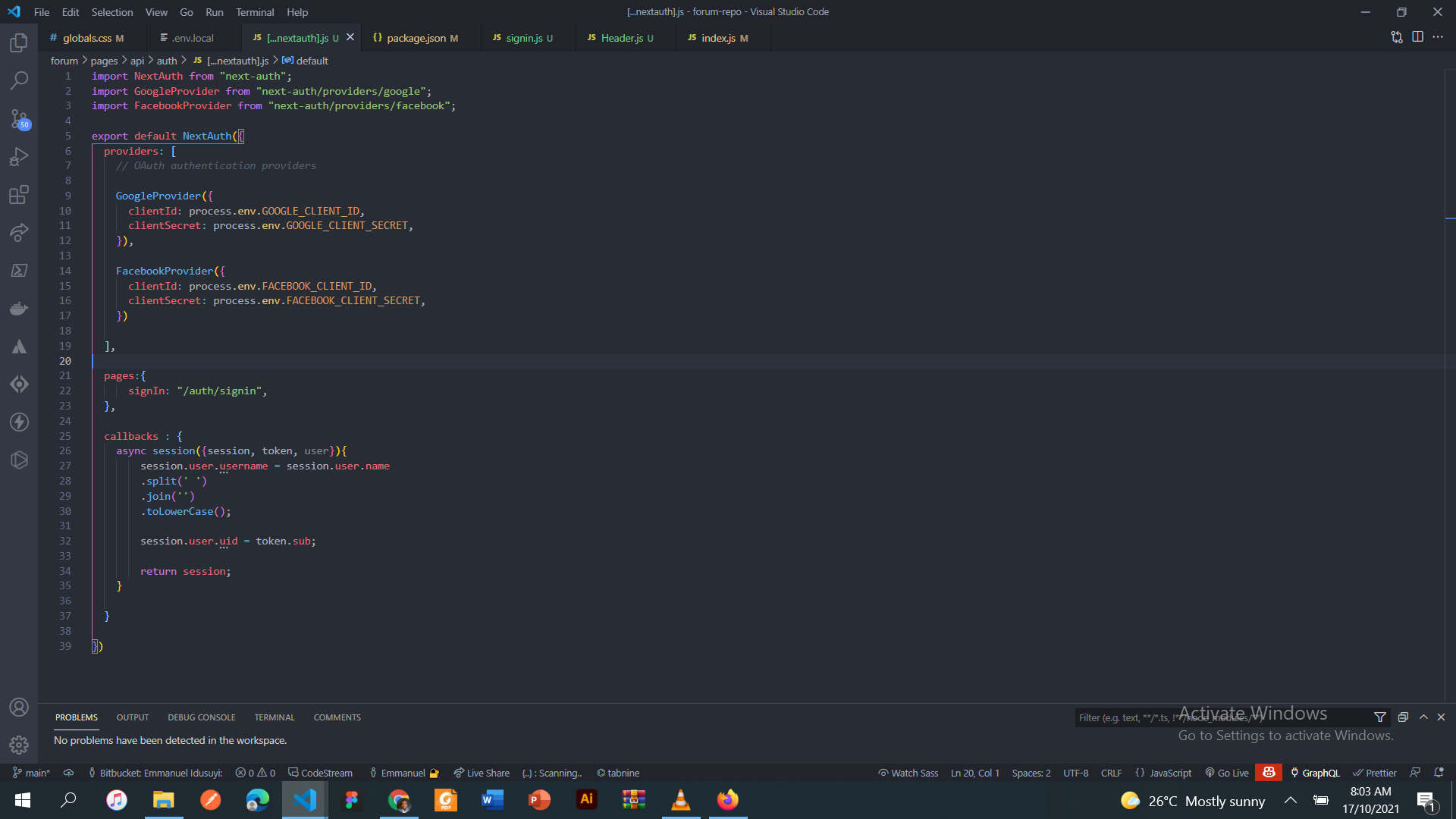This screenshot has height=819, width=1456.
Task: Click the split editor right icon
Action: [x=1417, y=37]
